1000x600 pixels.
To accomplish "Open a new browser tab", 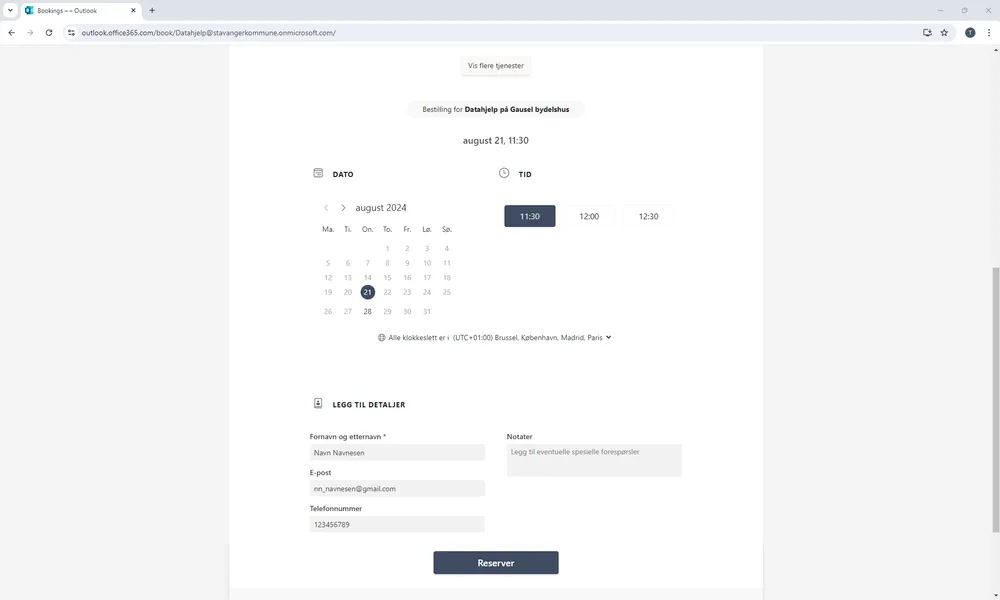I will pos(152,10).
